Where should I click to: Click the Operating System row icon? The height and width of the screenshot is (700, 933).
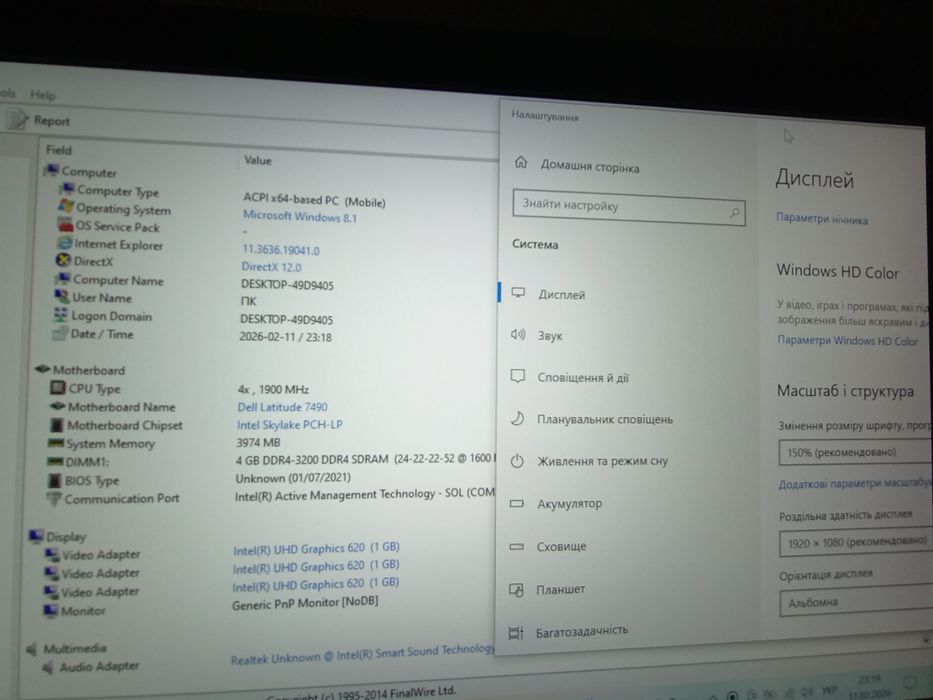coord(66,207)
